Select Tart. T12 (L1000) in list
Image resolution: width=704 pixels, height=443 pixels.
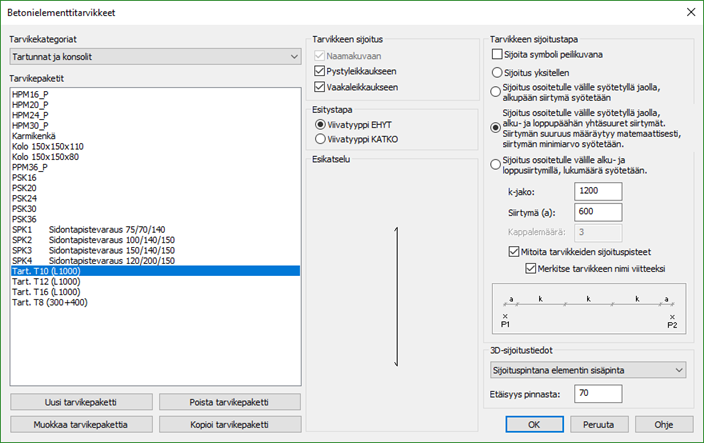click(x=52, y=280)
